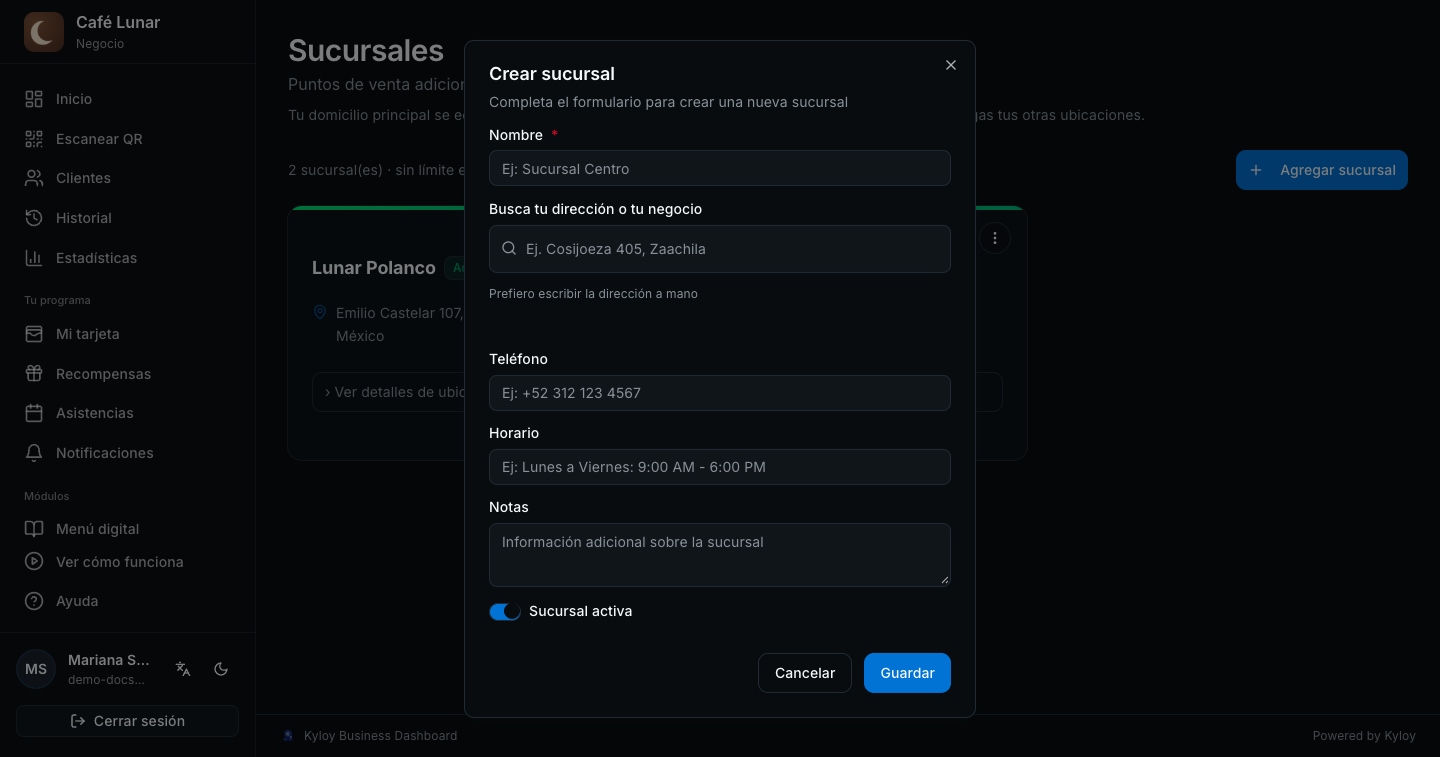Open the Notificaciones page
This screenshot has width=1440, height=757.
coord(127,453)
